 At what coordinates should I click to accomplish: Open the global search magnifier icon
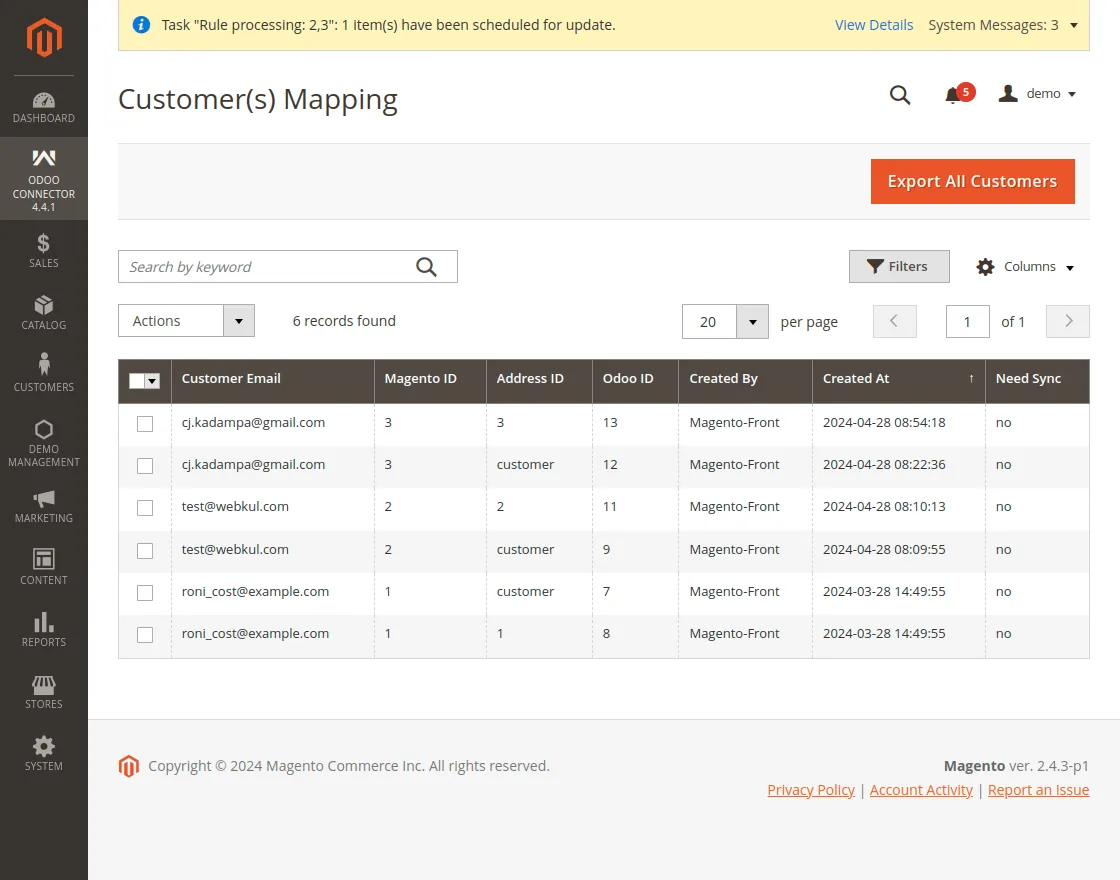click(x=899, y=94)
